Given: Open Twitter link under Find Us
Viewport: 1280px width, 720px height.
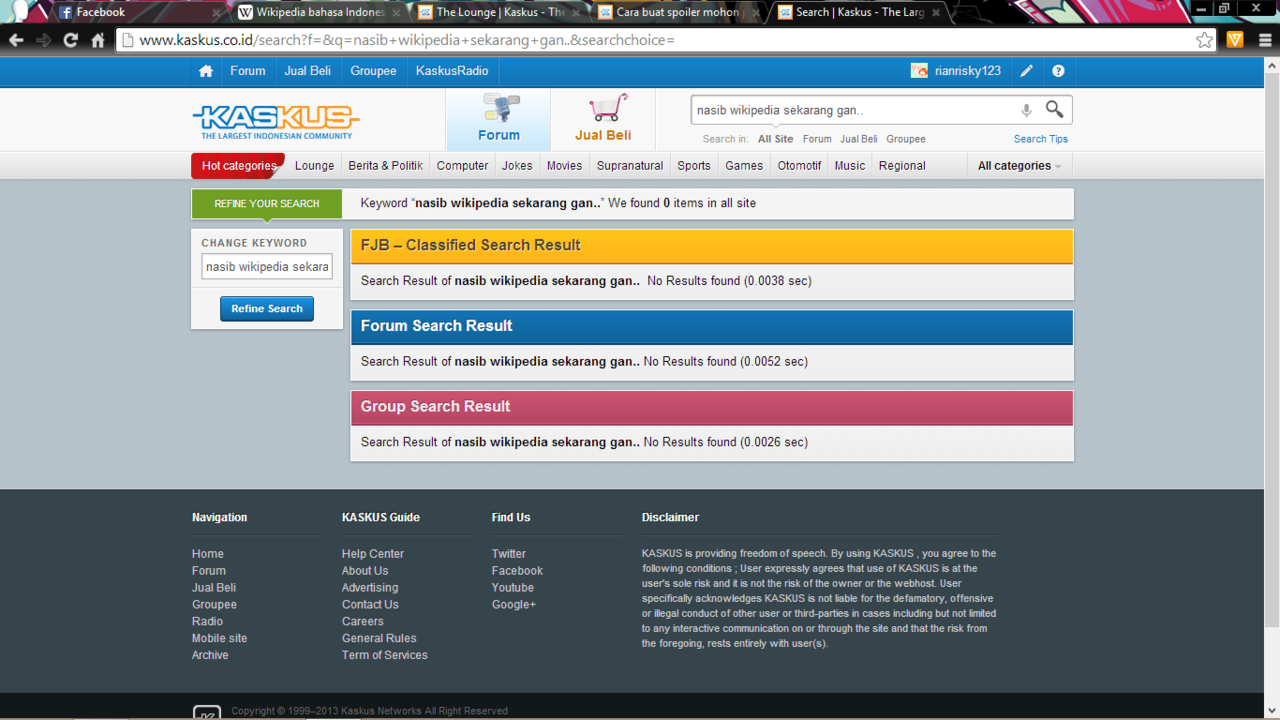Looking at the screenshot, I should [508, 554].
